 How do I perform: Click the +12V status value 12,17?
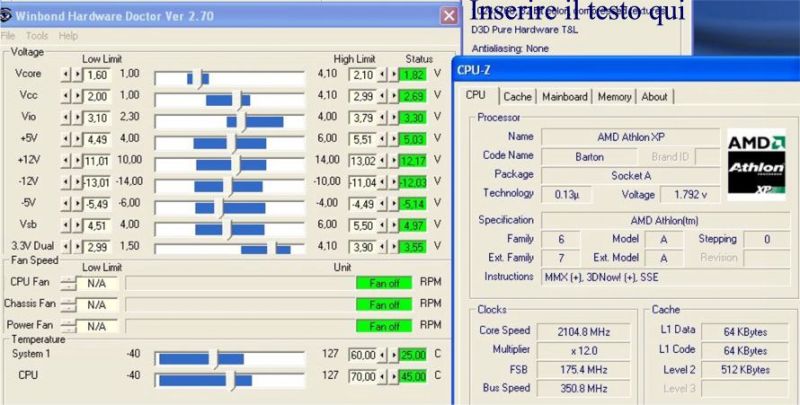tap(412, 161)
